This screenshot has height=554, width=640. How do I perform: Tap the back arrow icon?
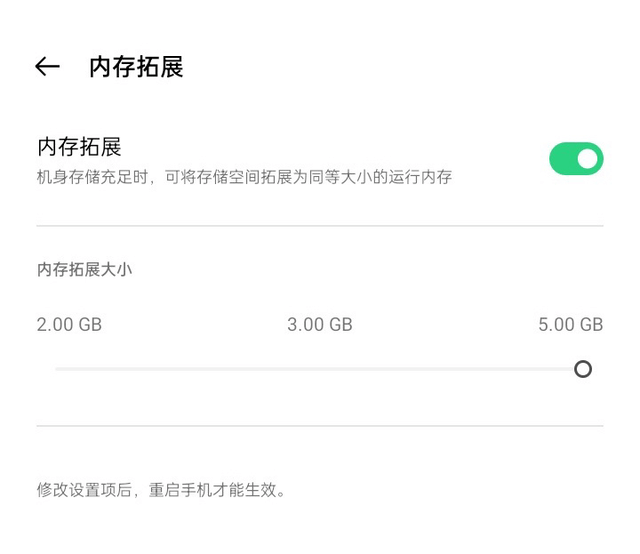[x=47, y=67]
